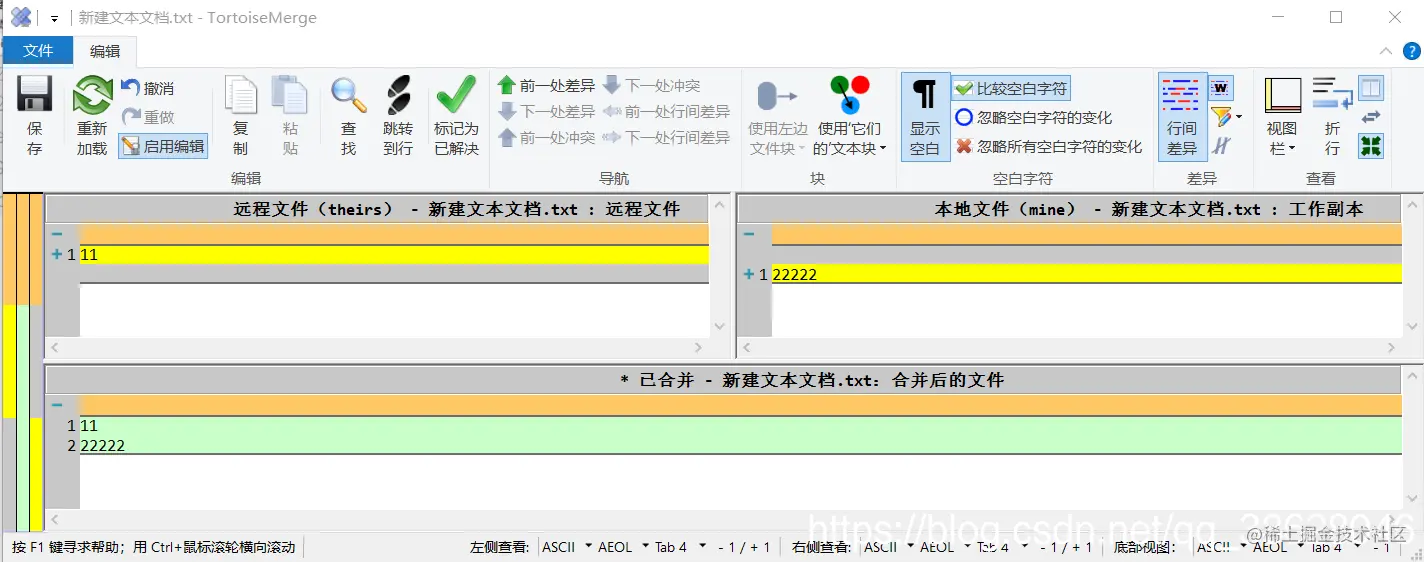This screenshot has height=562, width=1424.
Task: Select 忽略空白字符的变化 option
Action: click(1033, 118)
